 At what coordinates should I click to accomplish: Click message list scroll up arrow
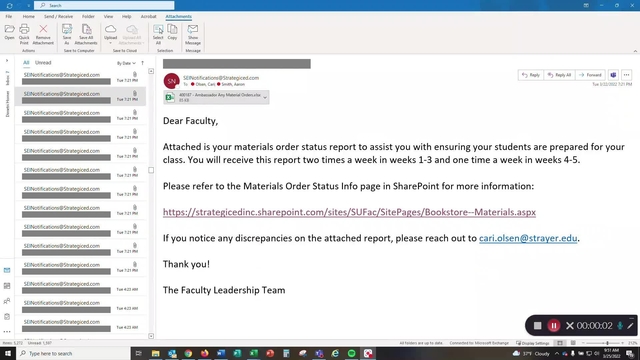[x=151, y=71]
